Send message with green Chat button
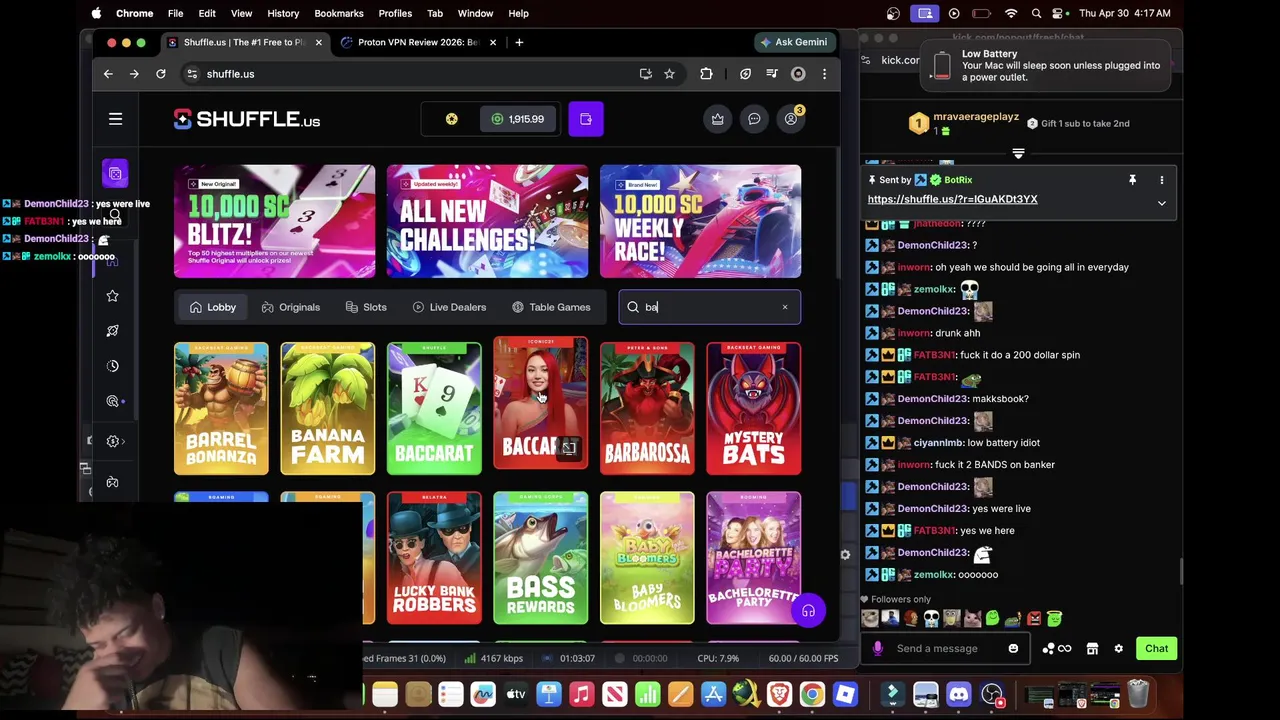Image resolution: width=1280 pixels, height=720 pixels. 1156,648
